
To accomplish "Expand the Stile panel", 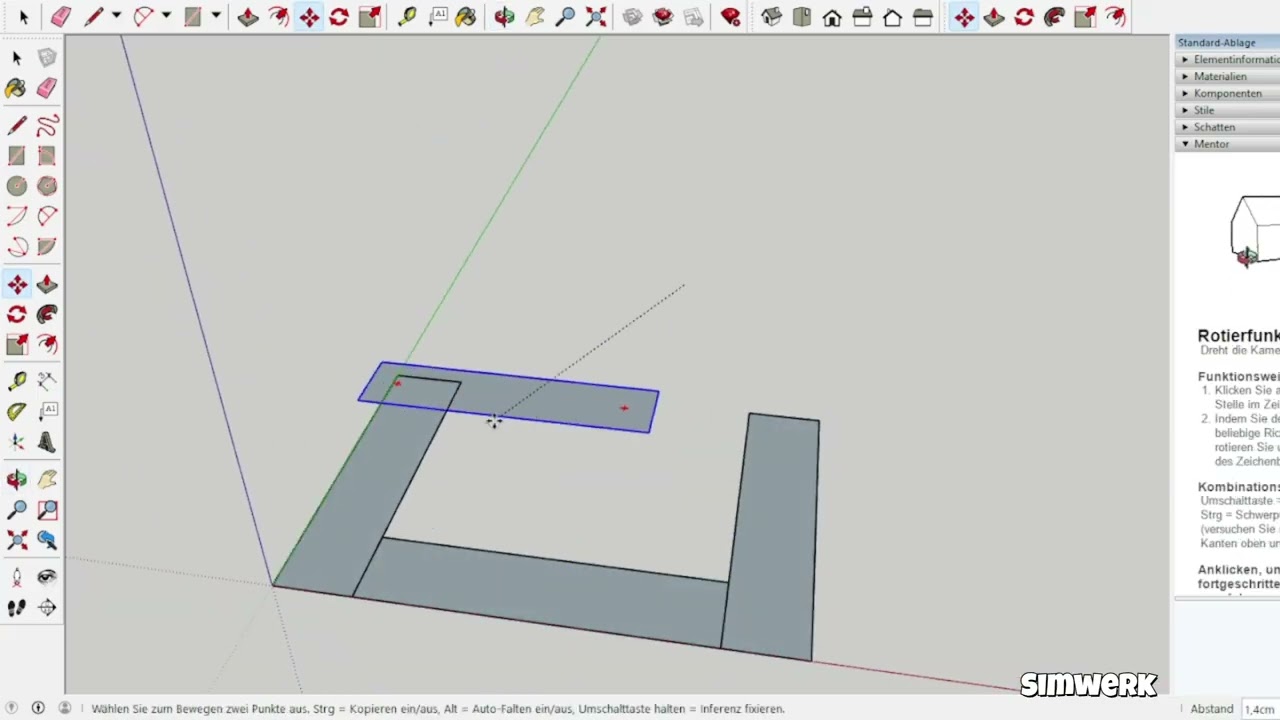I will [1227, 111].
